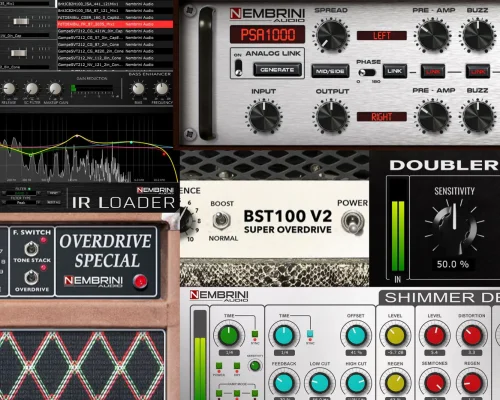Toggle red LINK button between PRE-AMP knobs
The width and height of the screenshot is (500, 400).
tap(433, 71)
